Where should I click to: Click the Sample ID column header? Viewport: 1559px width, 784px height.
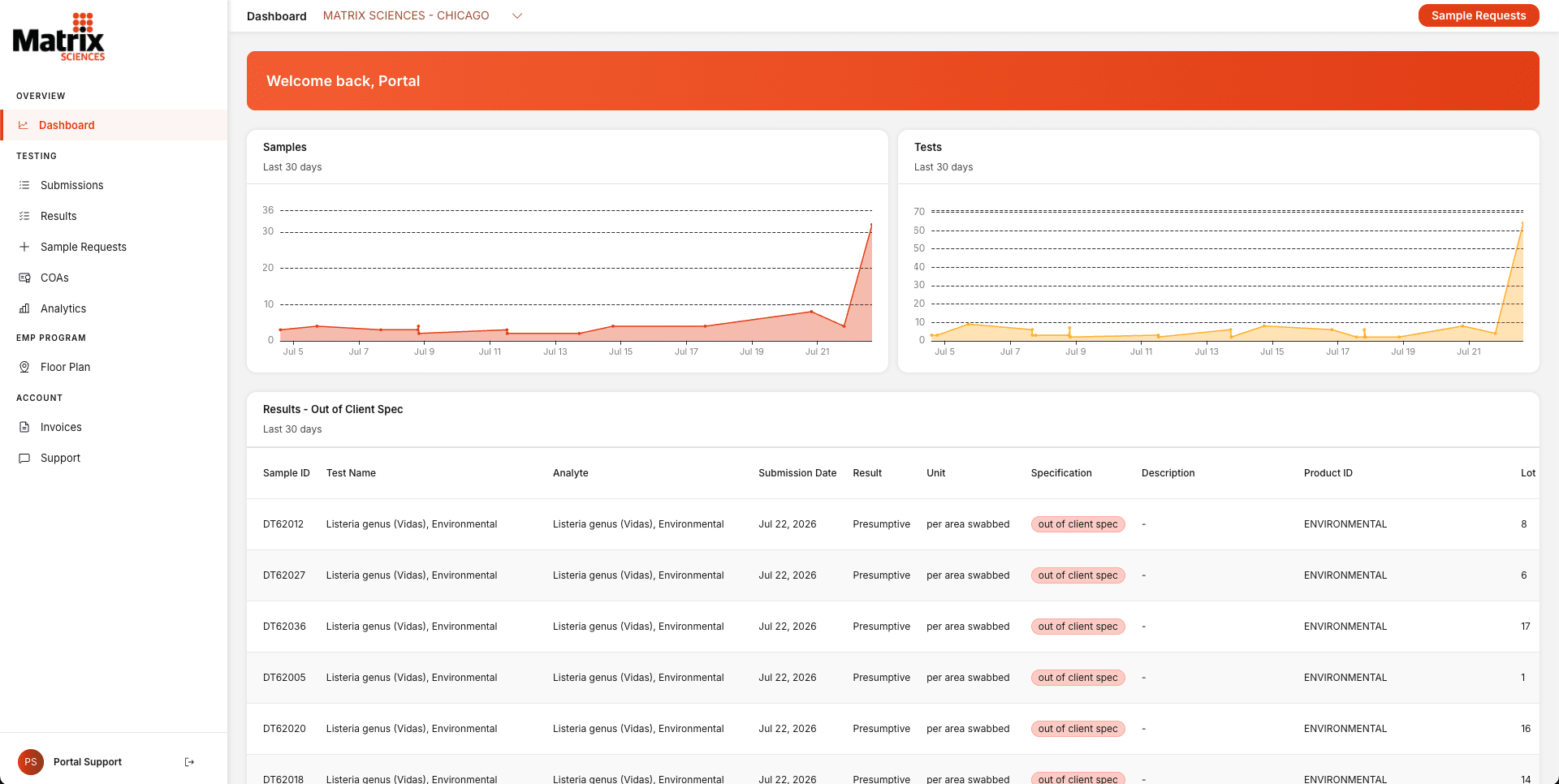click(287, 473)
